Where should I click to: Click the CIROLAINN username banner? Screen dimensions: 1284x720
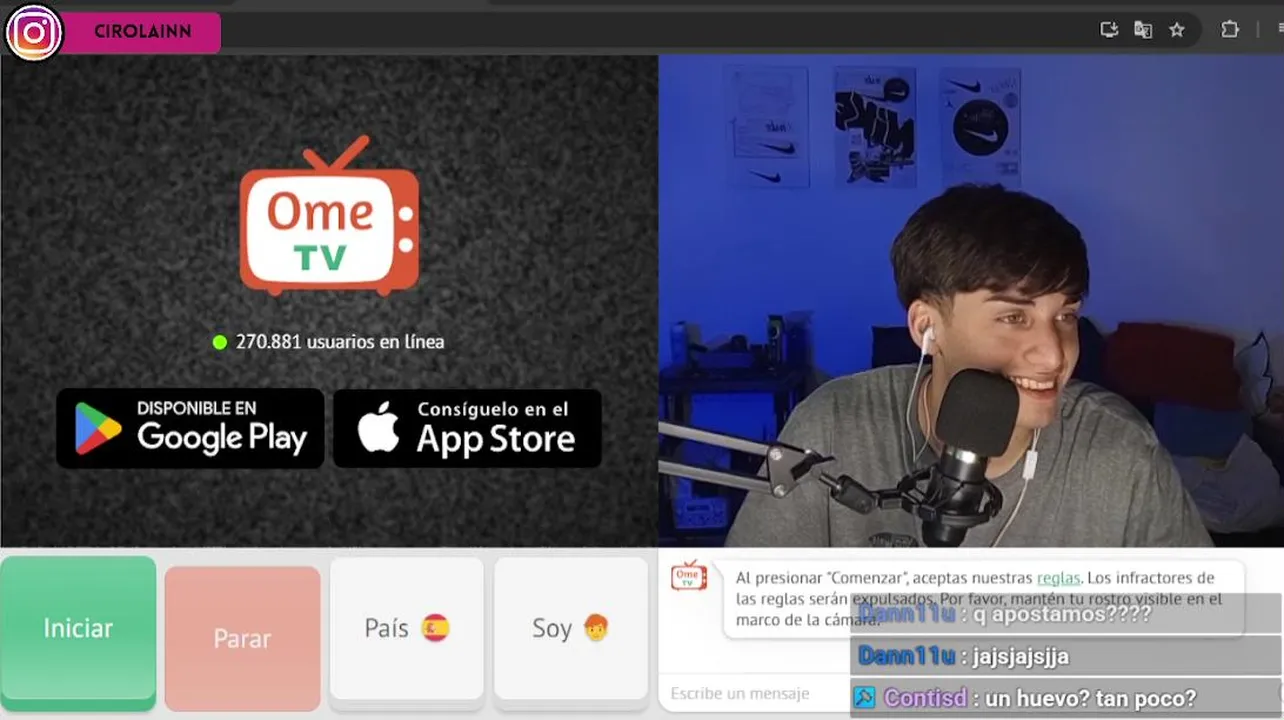pyautogui.click(x=142, y=32)
